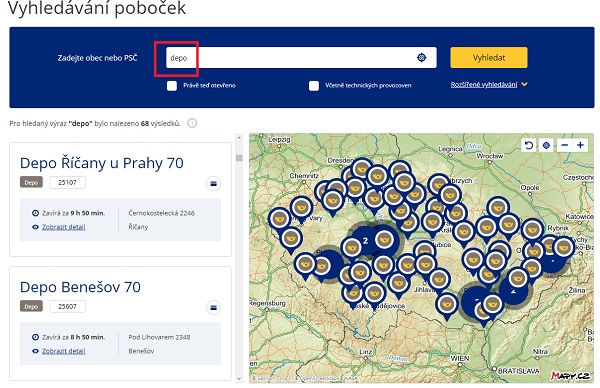Viewport: 600px width, 388px height.
Task: Click the chevron next to Rozšířené vyhledávání
Action: [x=524, y=85]
